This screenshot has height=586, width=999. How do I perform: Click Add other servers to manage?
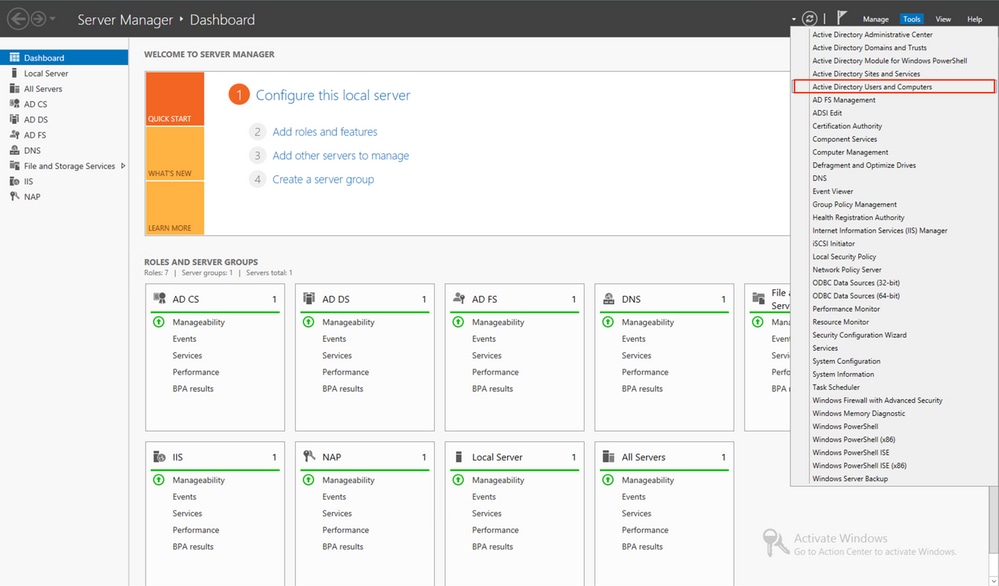[x=341, y=155]
